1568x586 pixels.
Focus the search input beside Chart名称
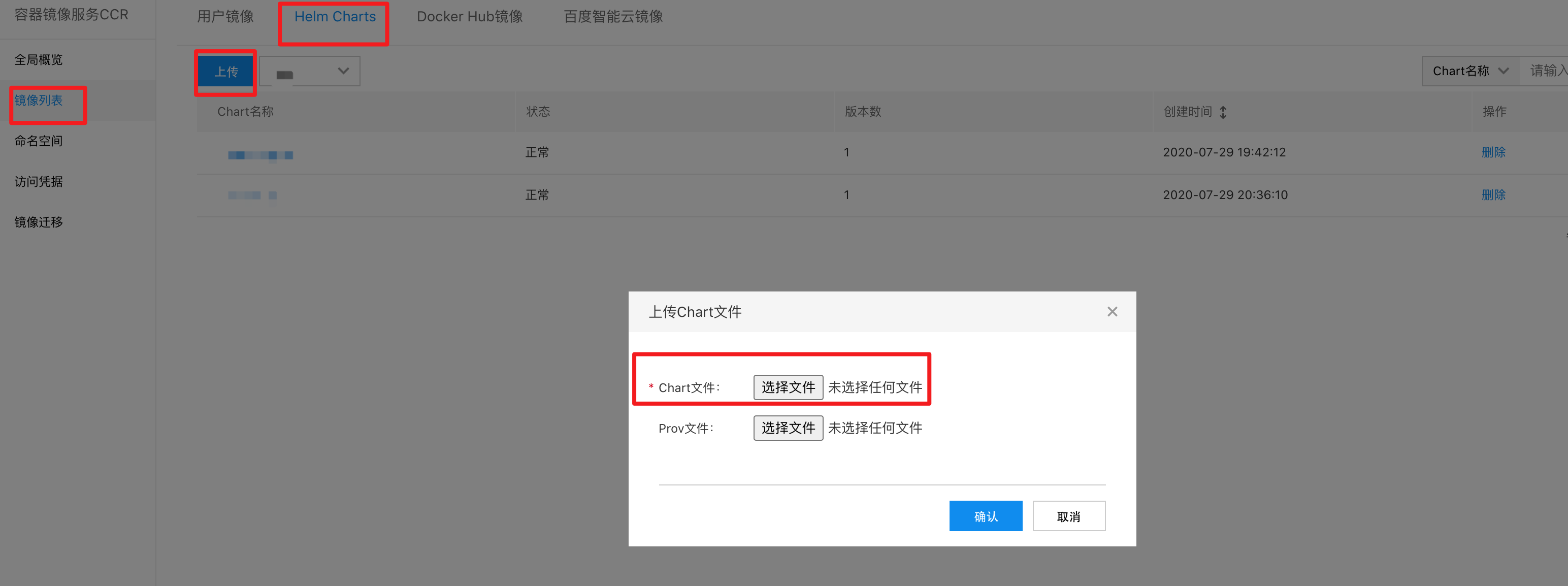(x=1545, y=71)
